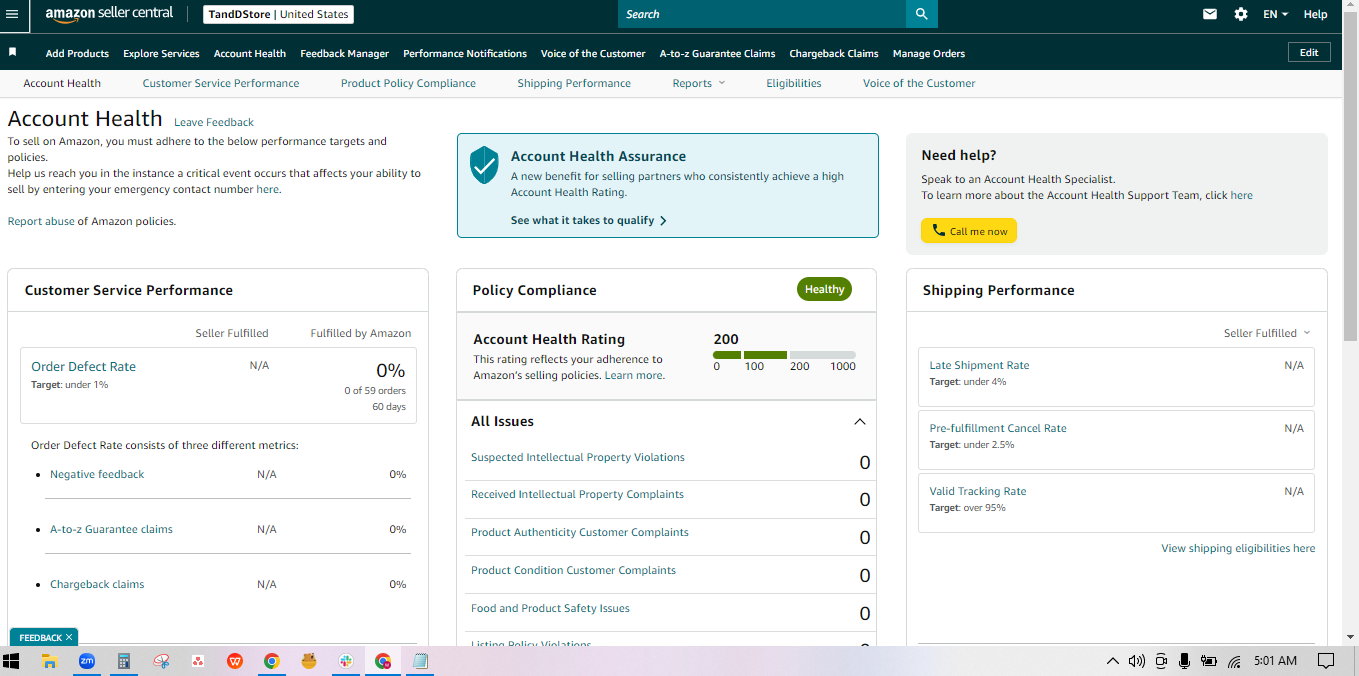Open Suspected Intellectual Property Violations link
1359x676 pixels.
pos(578,457)
